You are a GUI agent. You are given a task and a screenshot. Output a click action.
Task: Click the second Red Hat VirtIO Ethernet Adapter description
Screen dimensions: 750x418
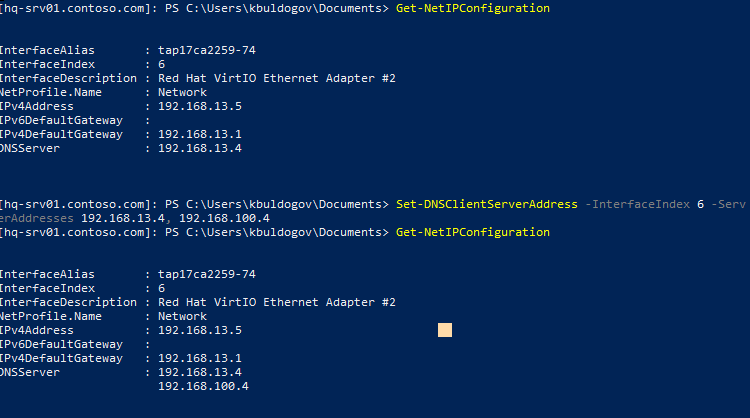pyautogui.click(x=277, y=302)
